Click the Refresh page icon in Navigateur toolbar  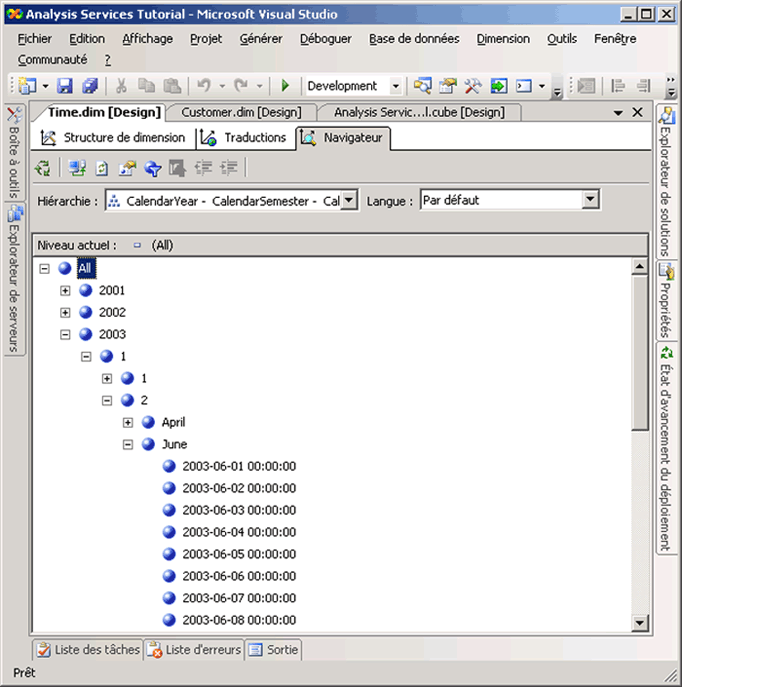pos(102,168)
